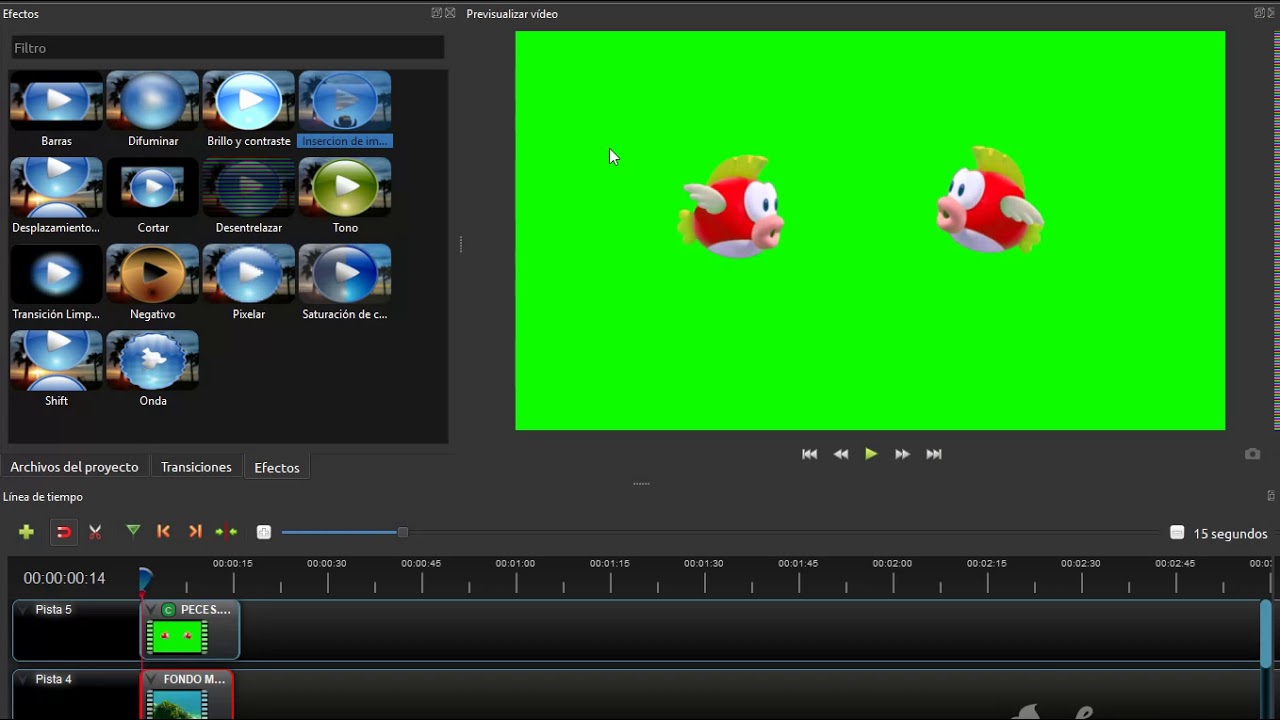Click the Efectos tab
The width and height of the screenshot is (1280, 720).
[277, 467]
